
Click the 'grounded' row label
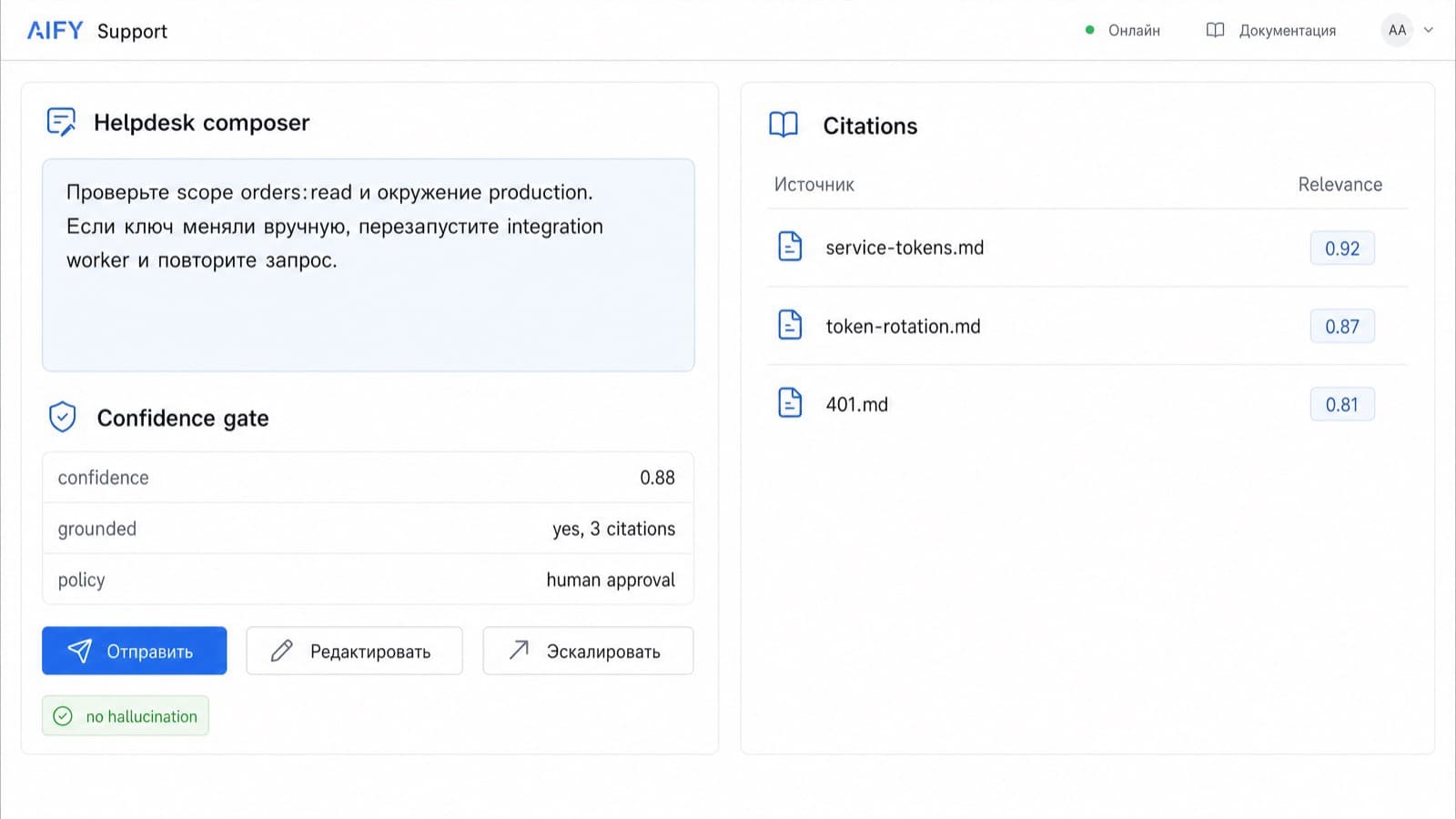tap(96, 529)
